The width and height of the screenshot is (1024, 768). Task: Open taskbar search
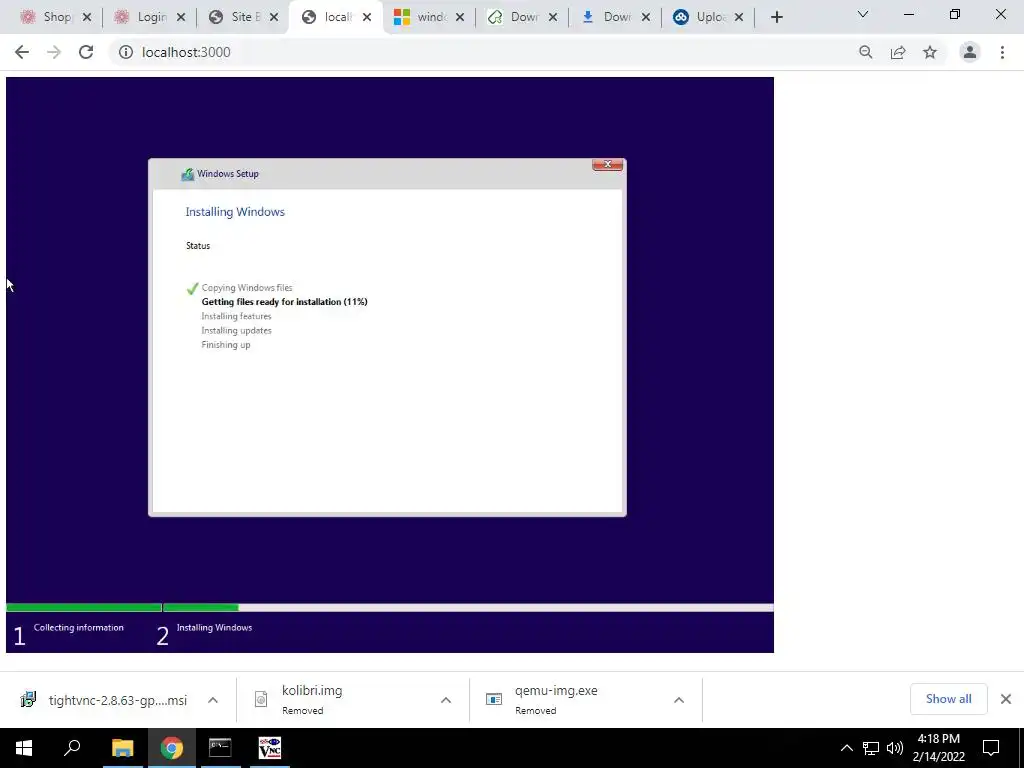click(72, 748)
